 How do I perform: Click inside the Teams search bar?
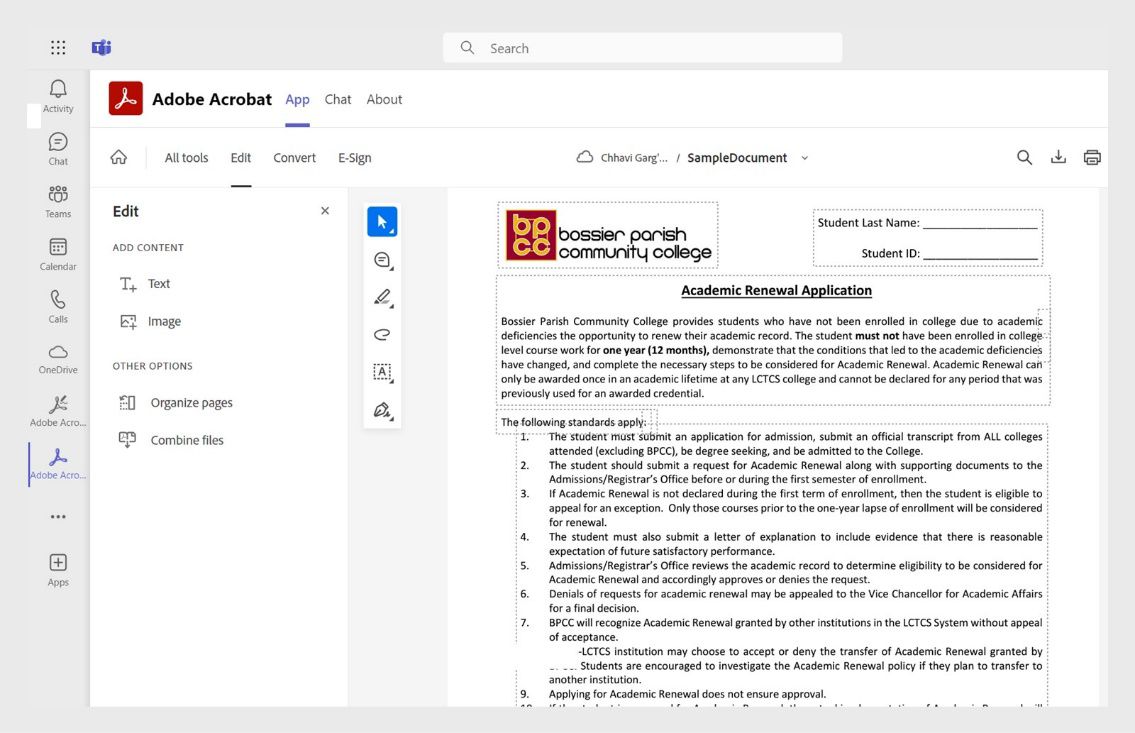pyautogui.click(x=642, y=47)
